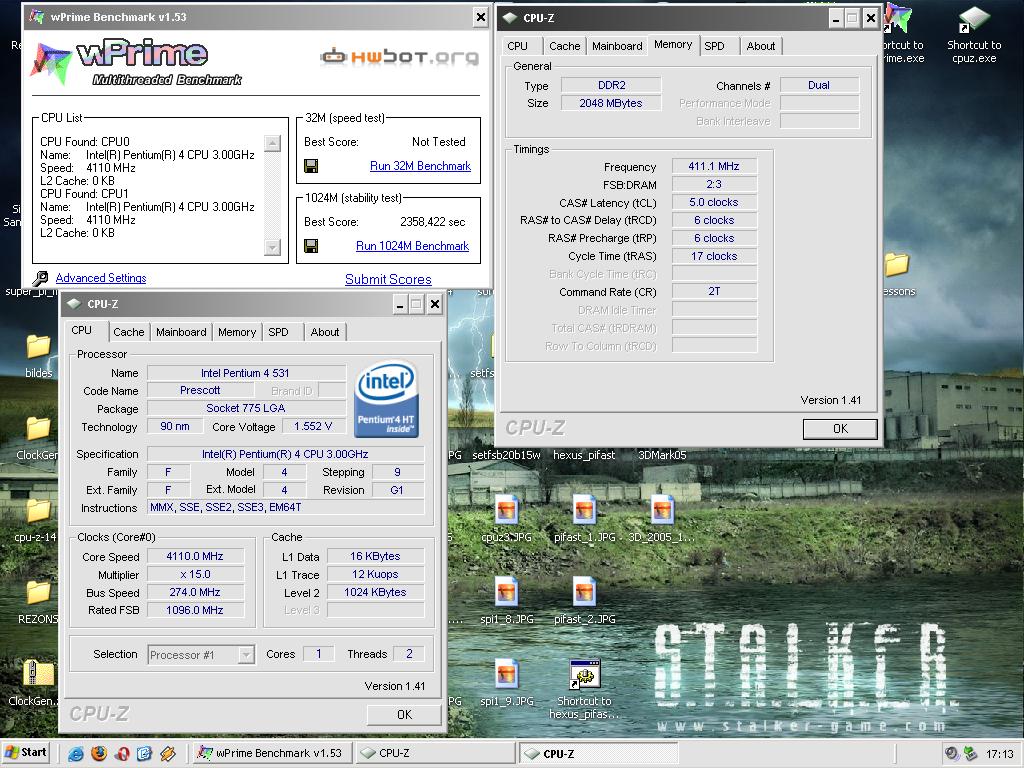1024x768 pixels.
Task: Open the Windows Start menu
Action: tap(27, 753)
